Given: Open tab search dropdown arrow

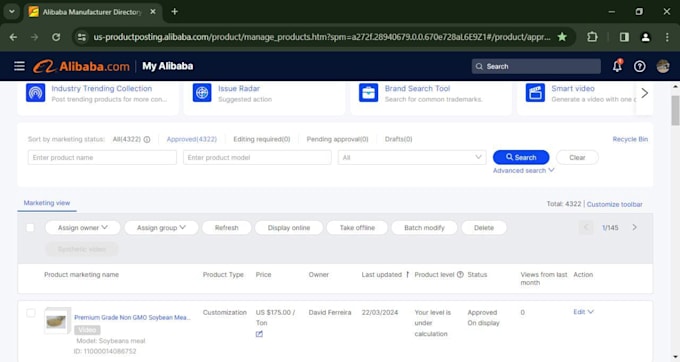Looking at the screenshot, I should 12,12.
